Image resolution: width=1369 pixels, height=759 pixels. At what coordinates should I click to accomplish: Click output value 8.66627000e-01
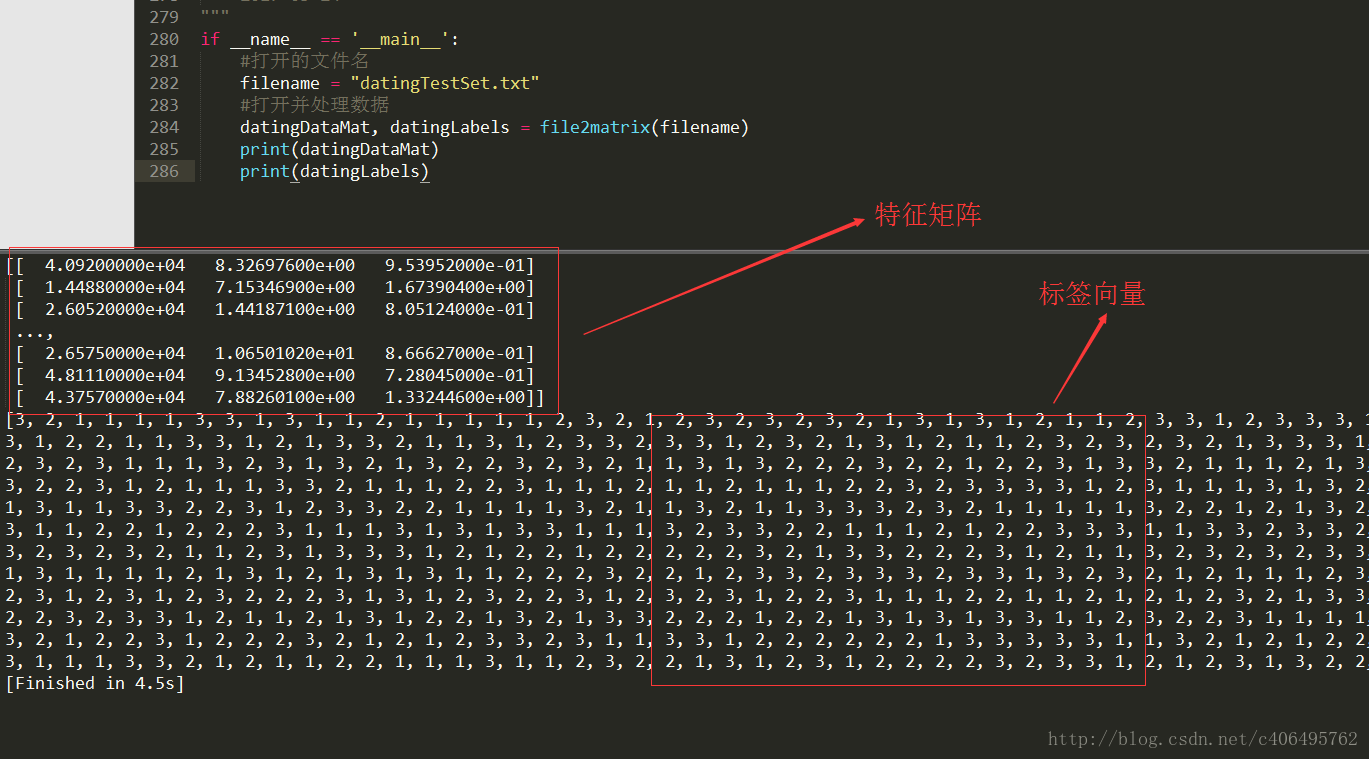coord(455,353)
